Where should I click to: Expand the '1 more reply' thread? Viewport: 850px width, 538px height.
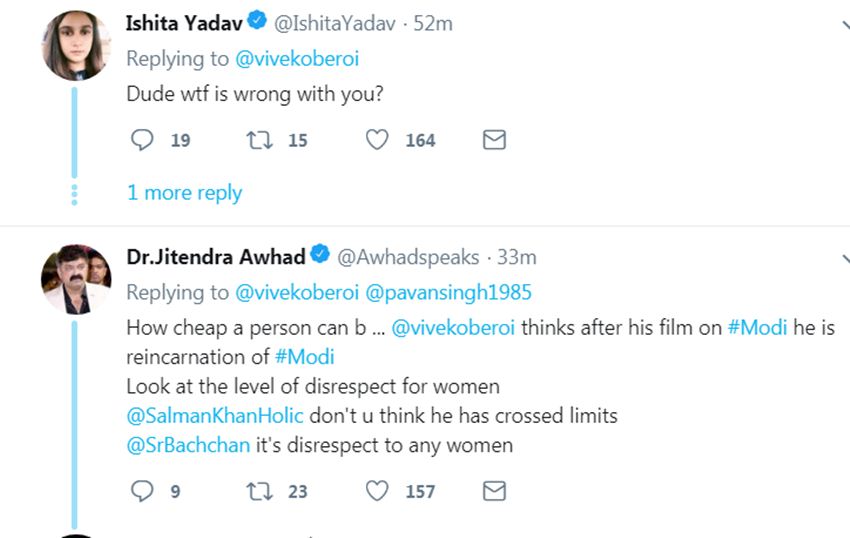pyautogui.click(x=184, y=192)
